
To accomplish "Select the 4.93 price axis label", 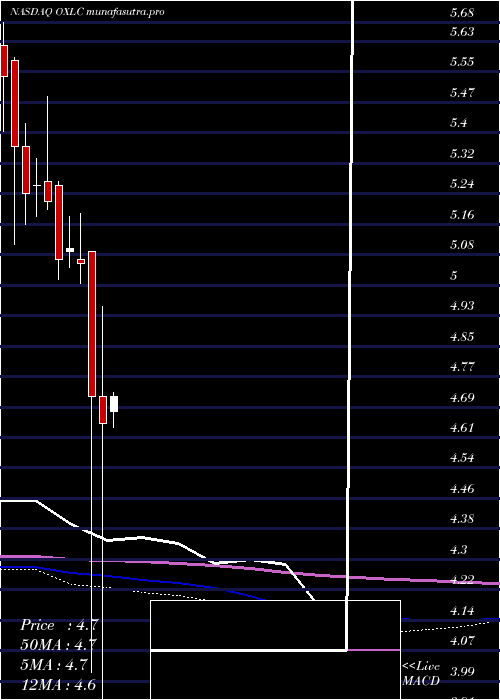I will click(462, 306).
